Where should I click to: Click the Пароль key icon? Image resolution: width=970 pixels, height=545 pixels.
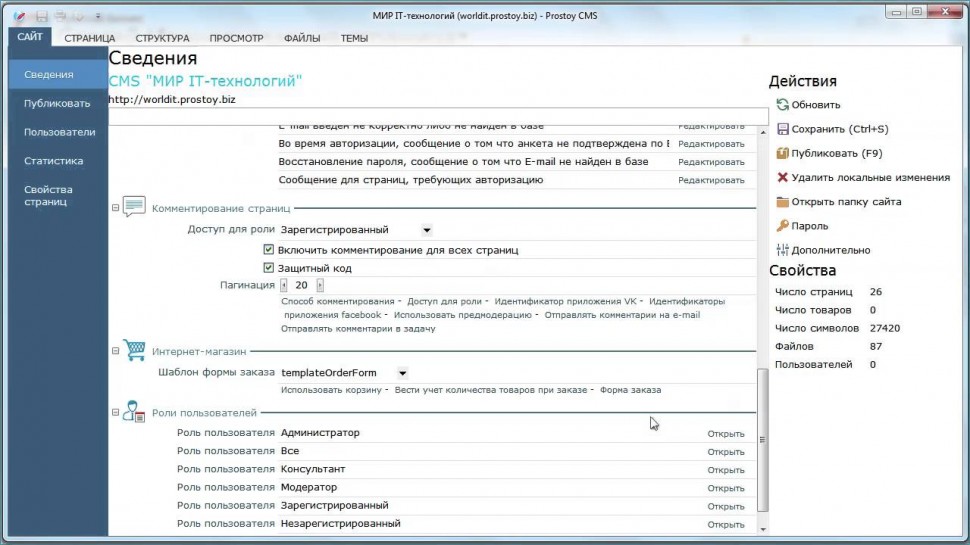click(x=783, y=226)
